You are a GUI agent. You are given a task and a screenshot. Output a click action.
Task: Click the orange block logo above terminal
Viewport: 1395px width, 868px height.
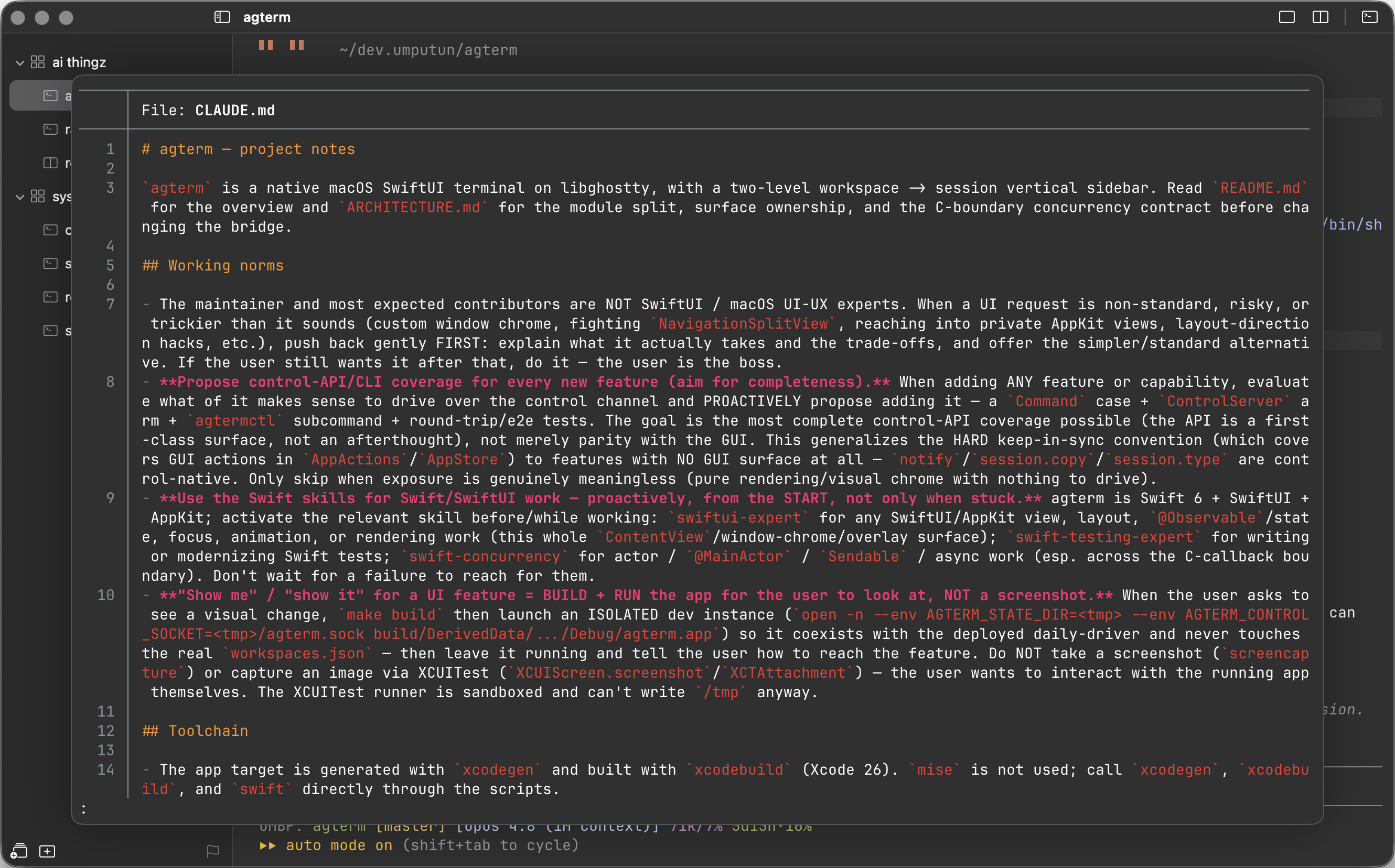coord(282,45)
